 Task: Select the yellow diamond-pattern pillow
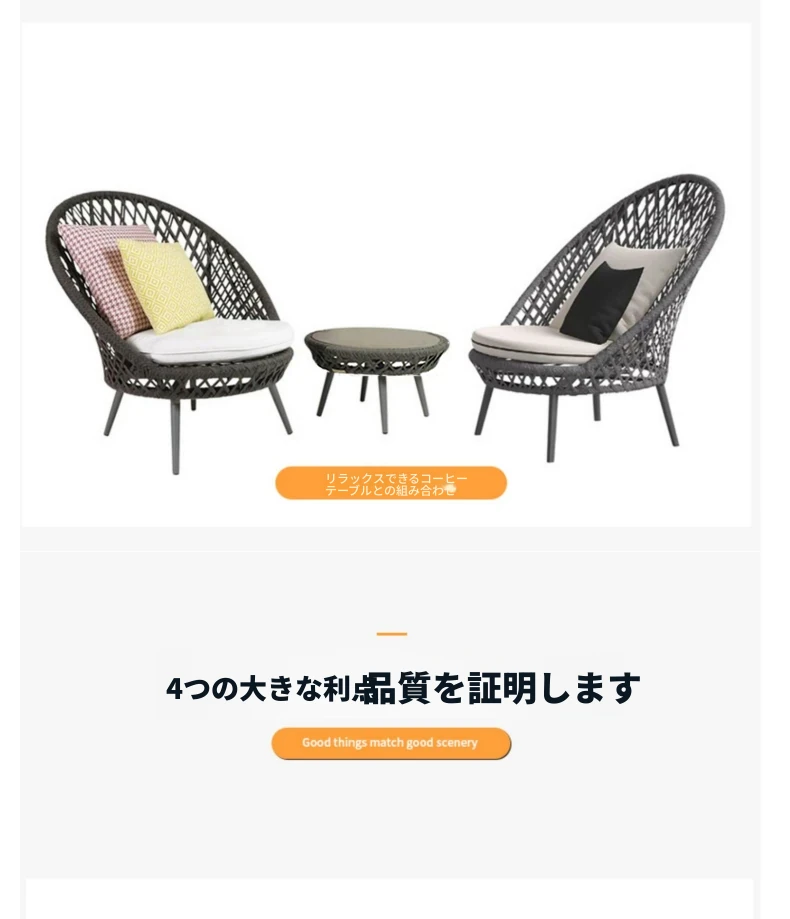pyautogui.click(x=165, y=285)
